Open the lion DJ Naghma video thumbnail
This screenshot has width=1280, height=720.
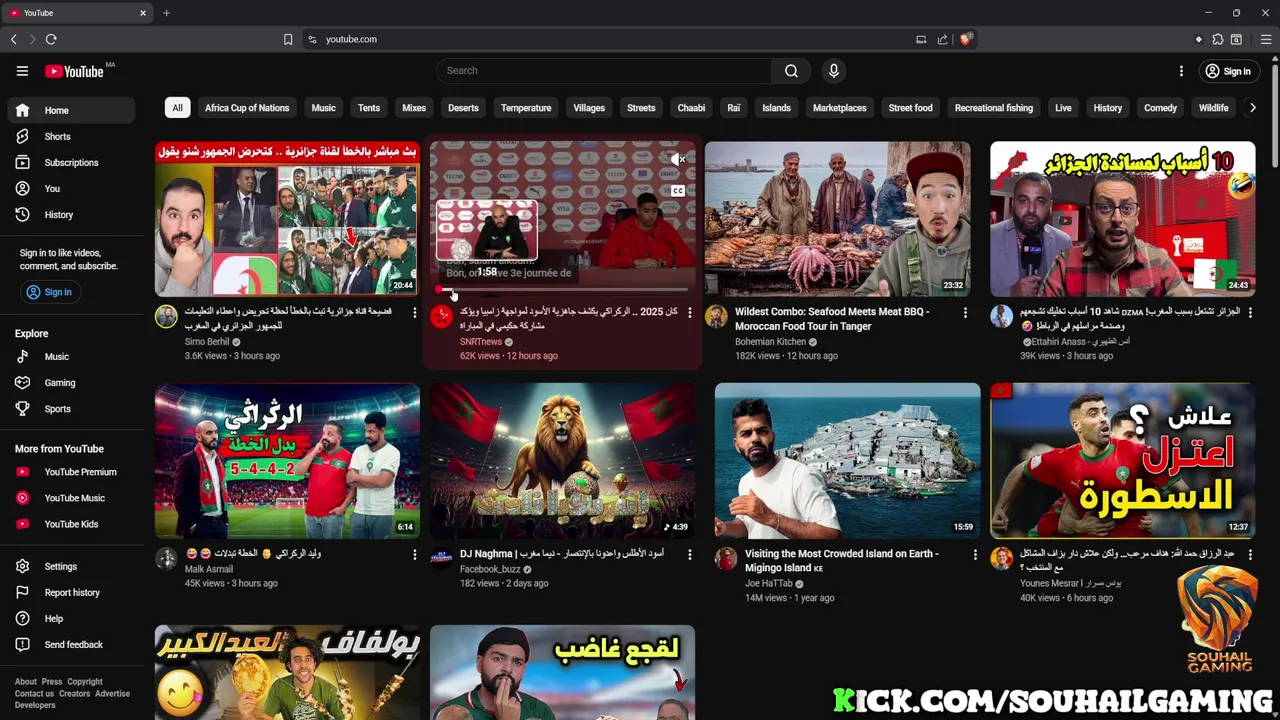point(562,461)
